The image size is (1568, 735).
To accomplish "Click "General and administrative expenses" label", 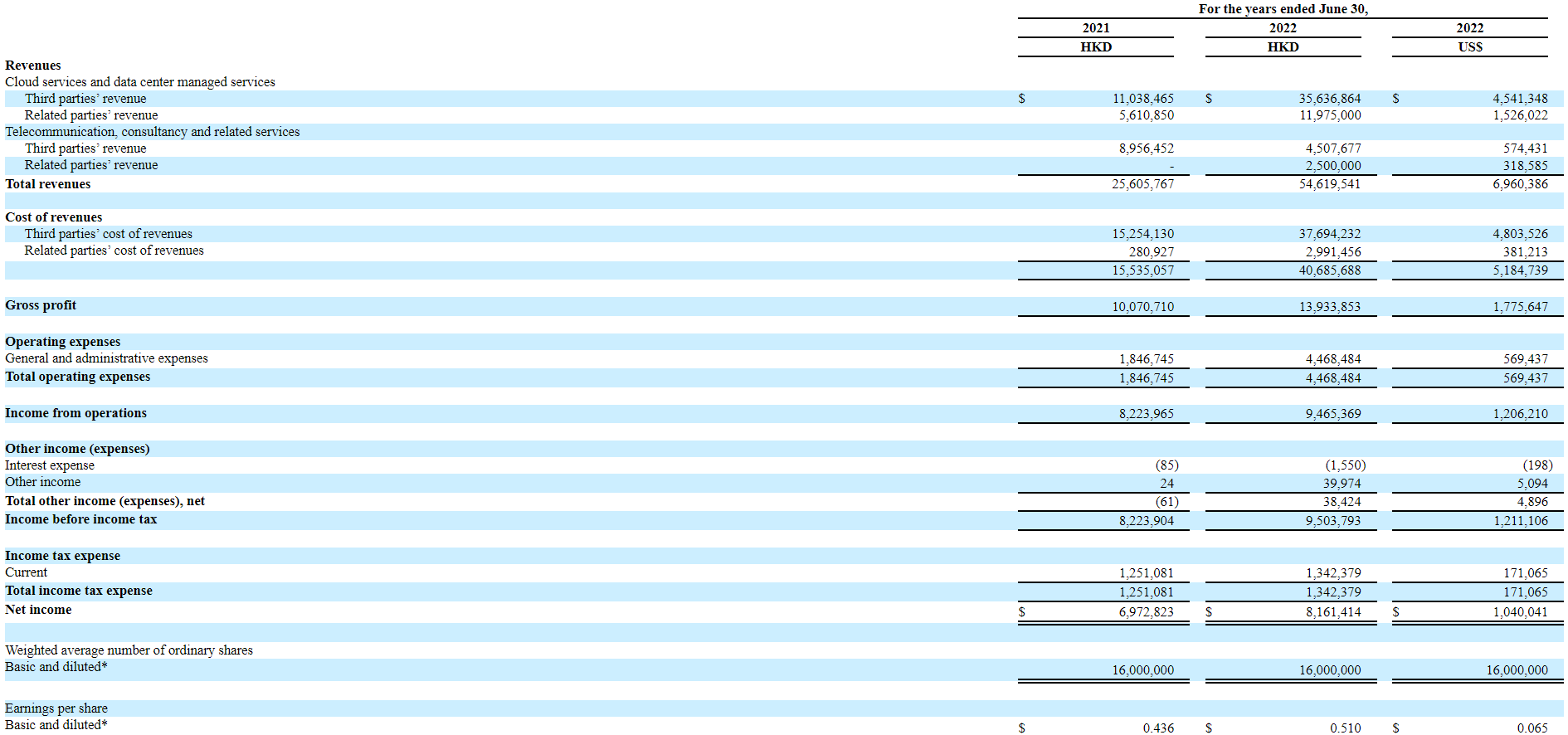I will pos(106,358).
